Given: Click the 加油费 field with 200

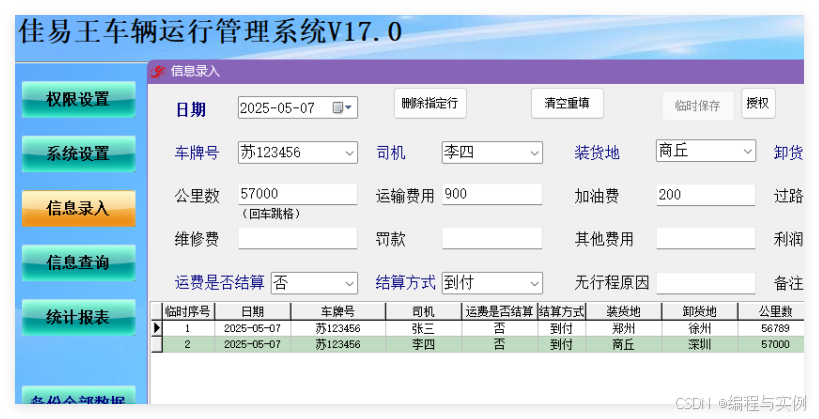Looking at the screenshot, I should tap(706, 195).
